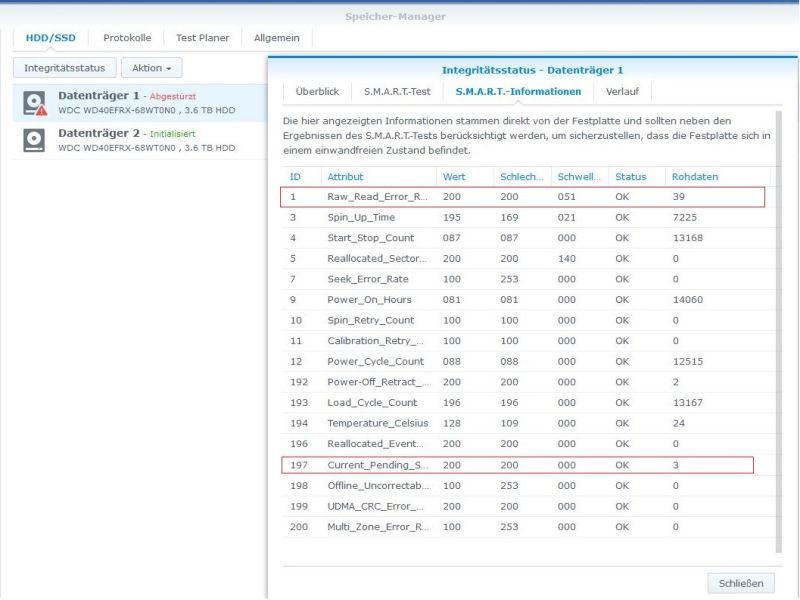
Task: Select the Seek_Error_Rate attribute row
Action: [x=527, y=279]
